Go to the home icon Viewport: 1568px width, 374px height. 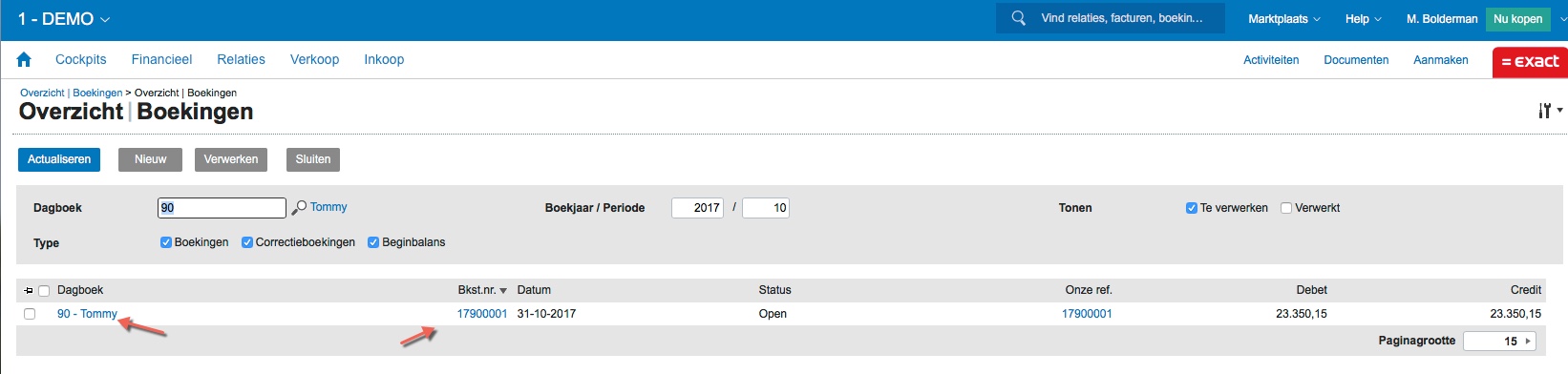click(24, 60)
